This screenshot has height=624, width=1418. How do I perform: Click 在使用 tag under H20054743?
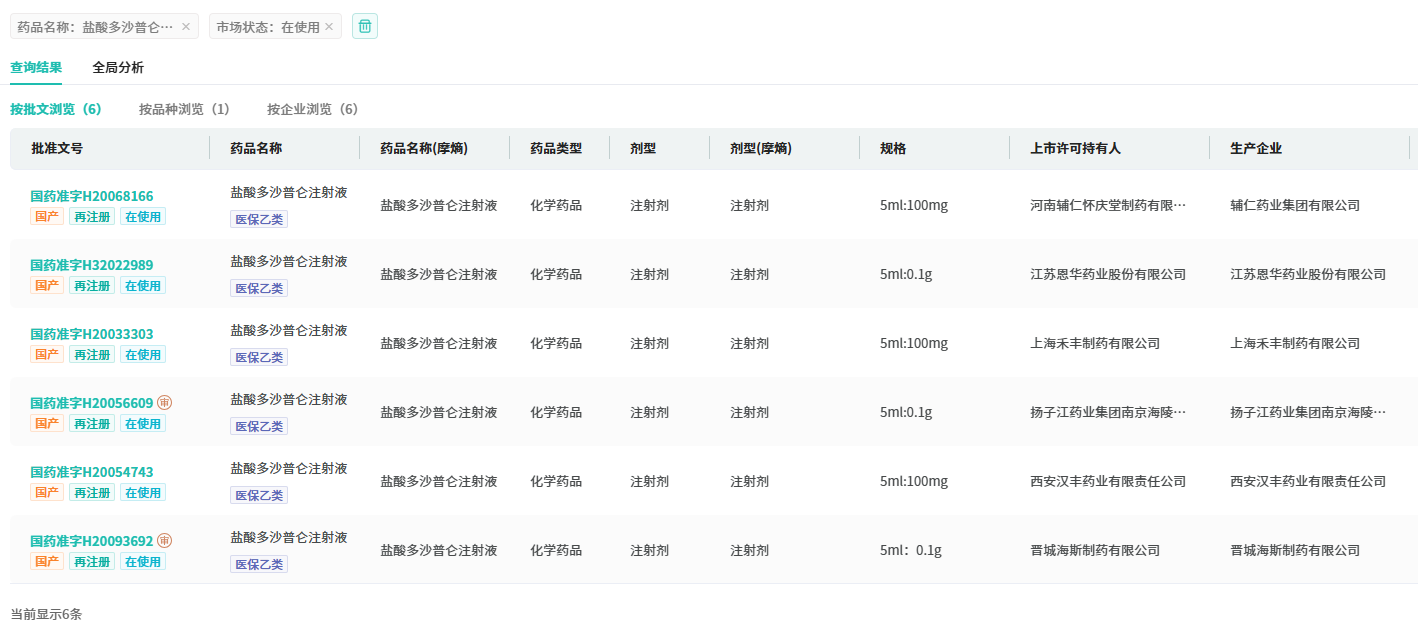[x=143, y=492]
